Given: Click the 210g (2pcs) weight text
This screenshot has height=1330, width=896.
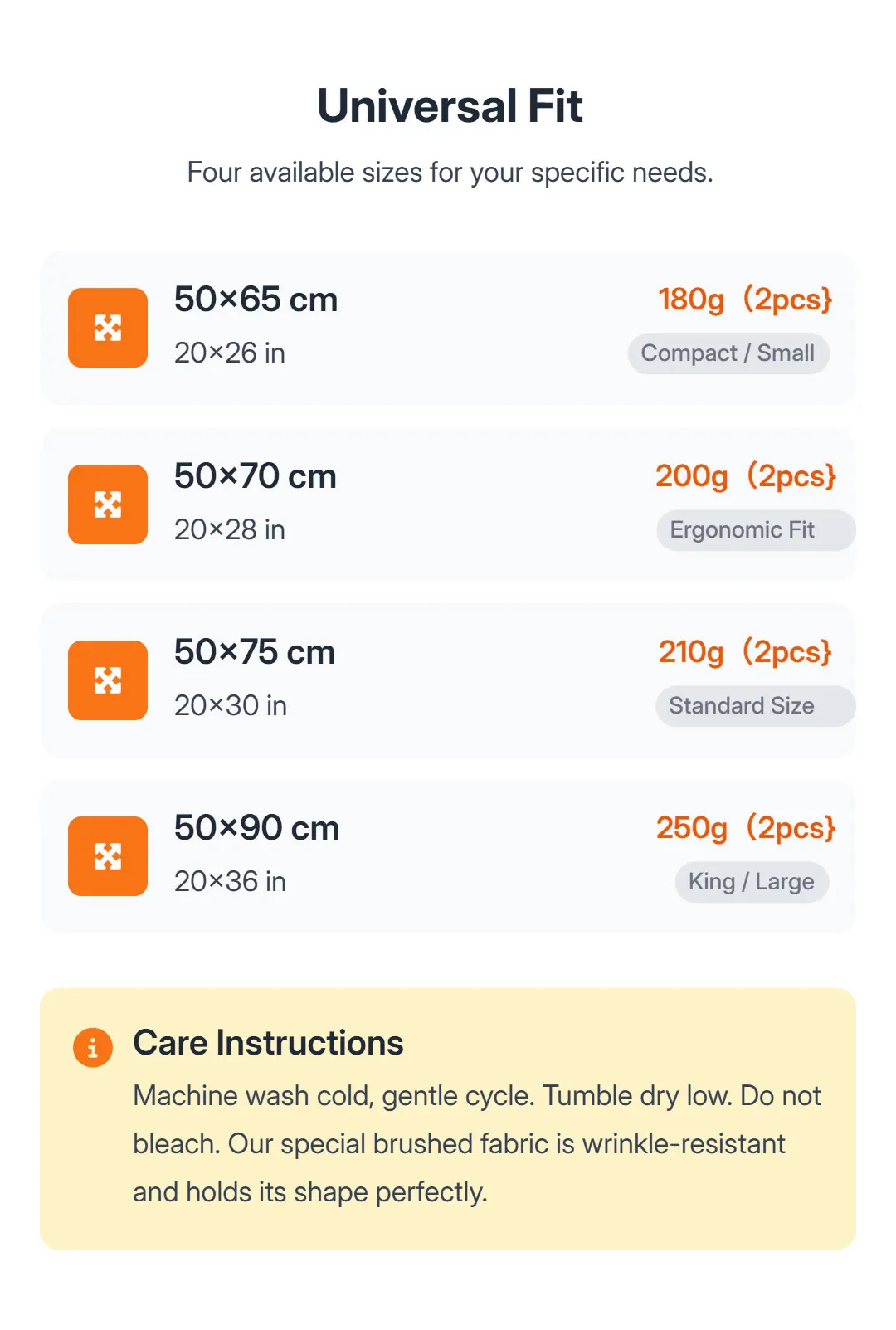Looking at the screenshot, I should 744,652.
